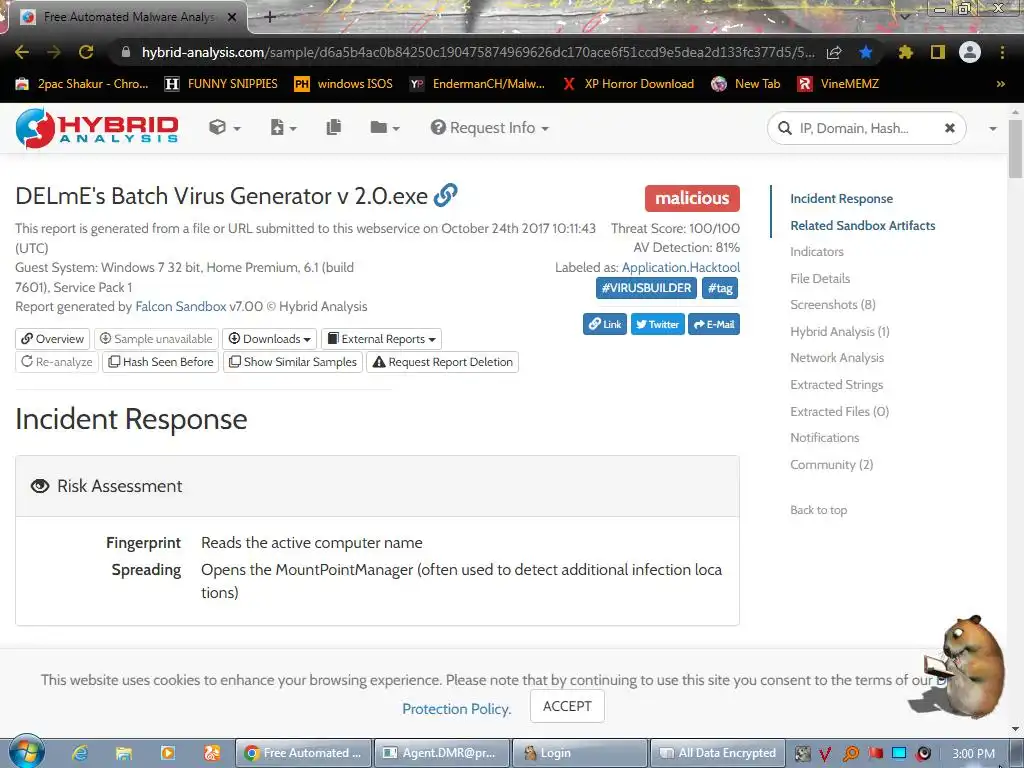Open the Protection Policy link
The width and height of the screenshot is (1024, 768).
(x=456, y=709)
